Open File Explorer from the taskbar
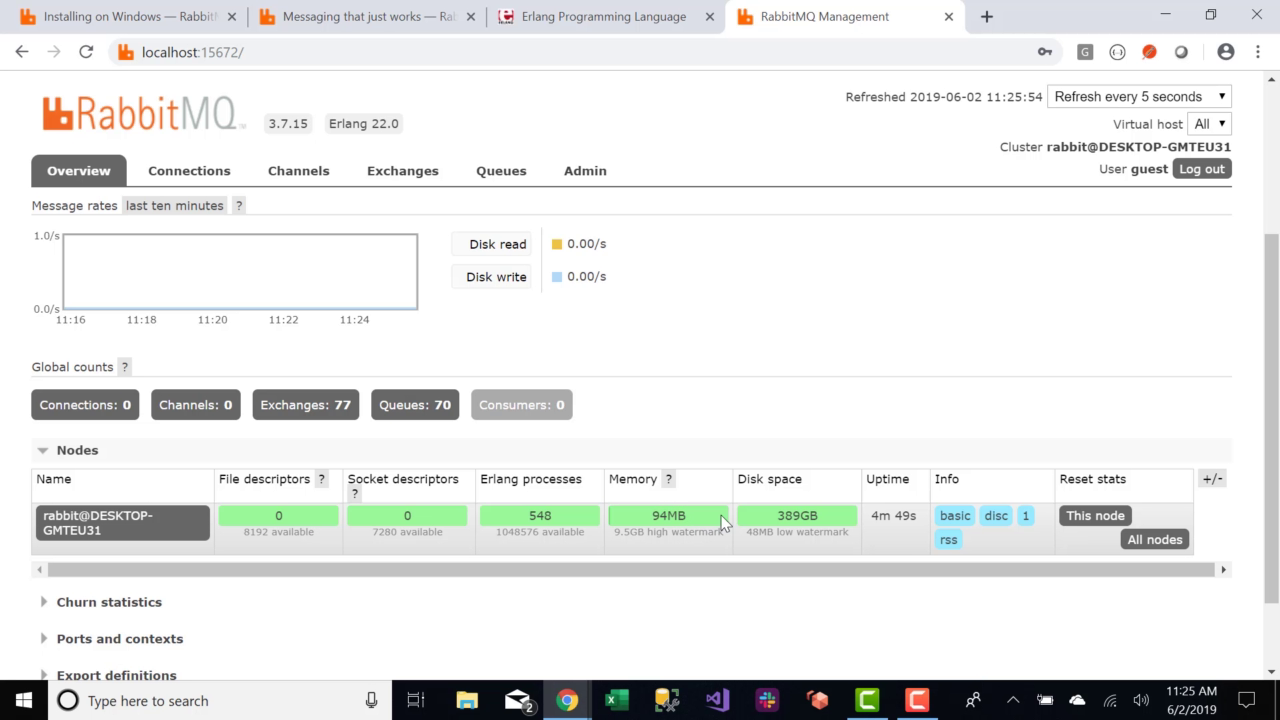1280x720 pixels. [467, 700]
